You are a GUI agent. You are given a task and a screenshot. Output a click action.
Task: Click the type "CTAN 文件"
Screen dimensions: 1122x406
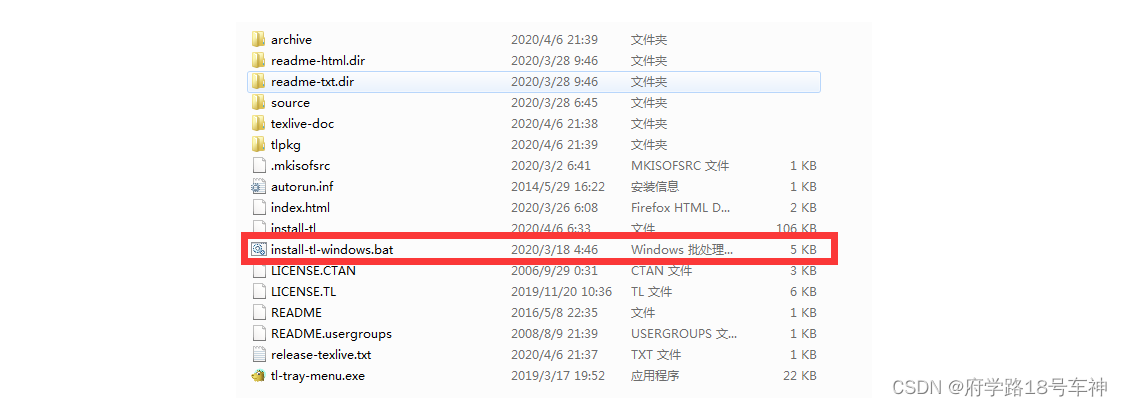tap(661, 271)
